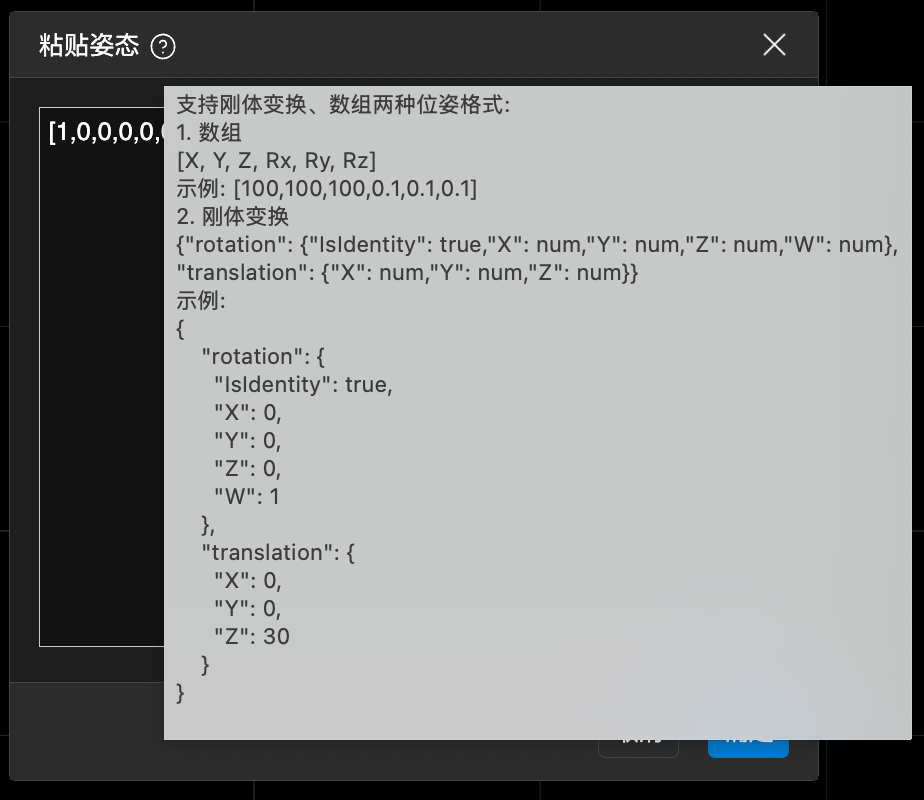Click the "W": 1 example line
The width and height of the screenshot is (924, 800).
click(246, 496)
